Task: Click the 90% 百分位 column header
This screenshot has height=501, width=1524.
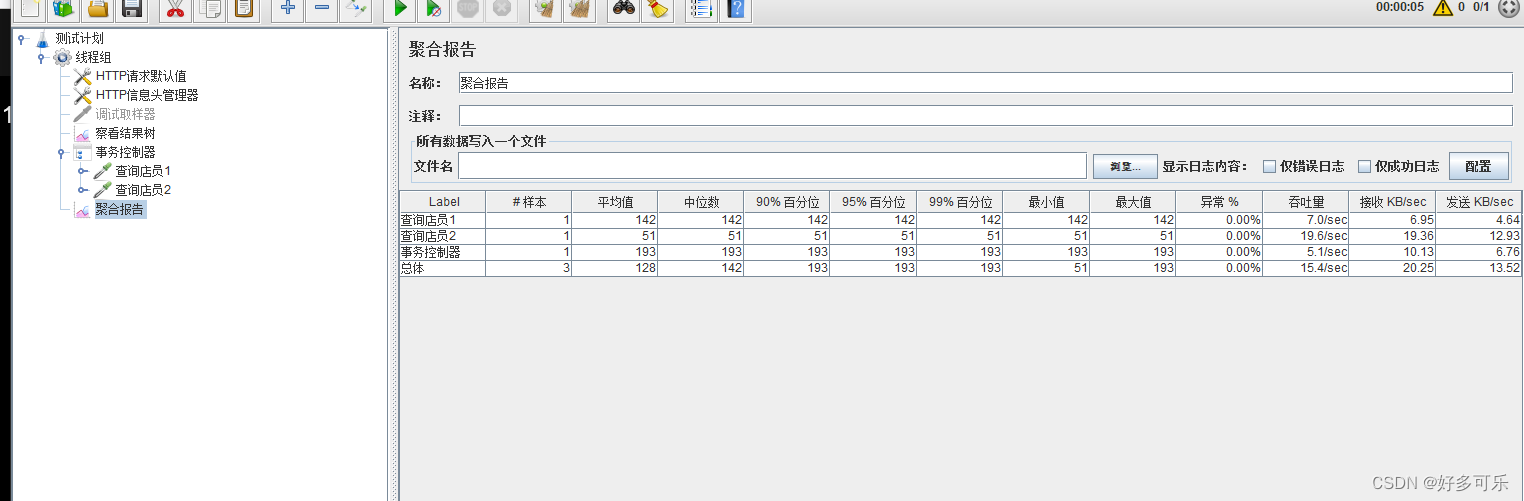Action: tap(787, 202)
